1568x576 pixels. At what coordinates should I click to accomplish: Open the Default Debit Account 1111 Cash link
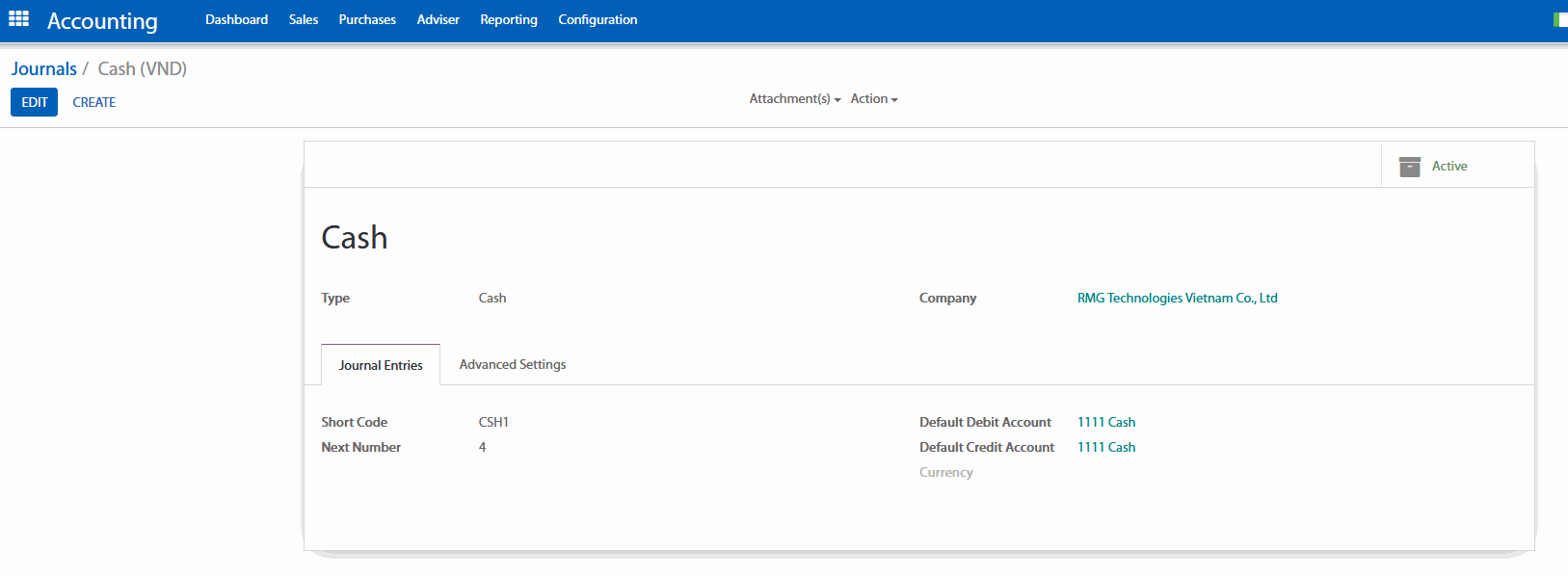coord(1106,422)
